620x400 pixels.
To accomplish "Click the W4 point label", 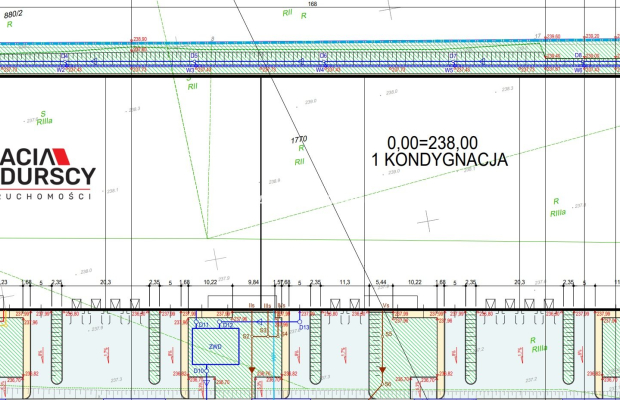I will point(321,70).
